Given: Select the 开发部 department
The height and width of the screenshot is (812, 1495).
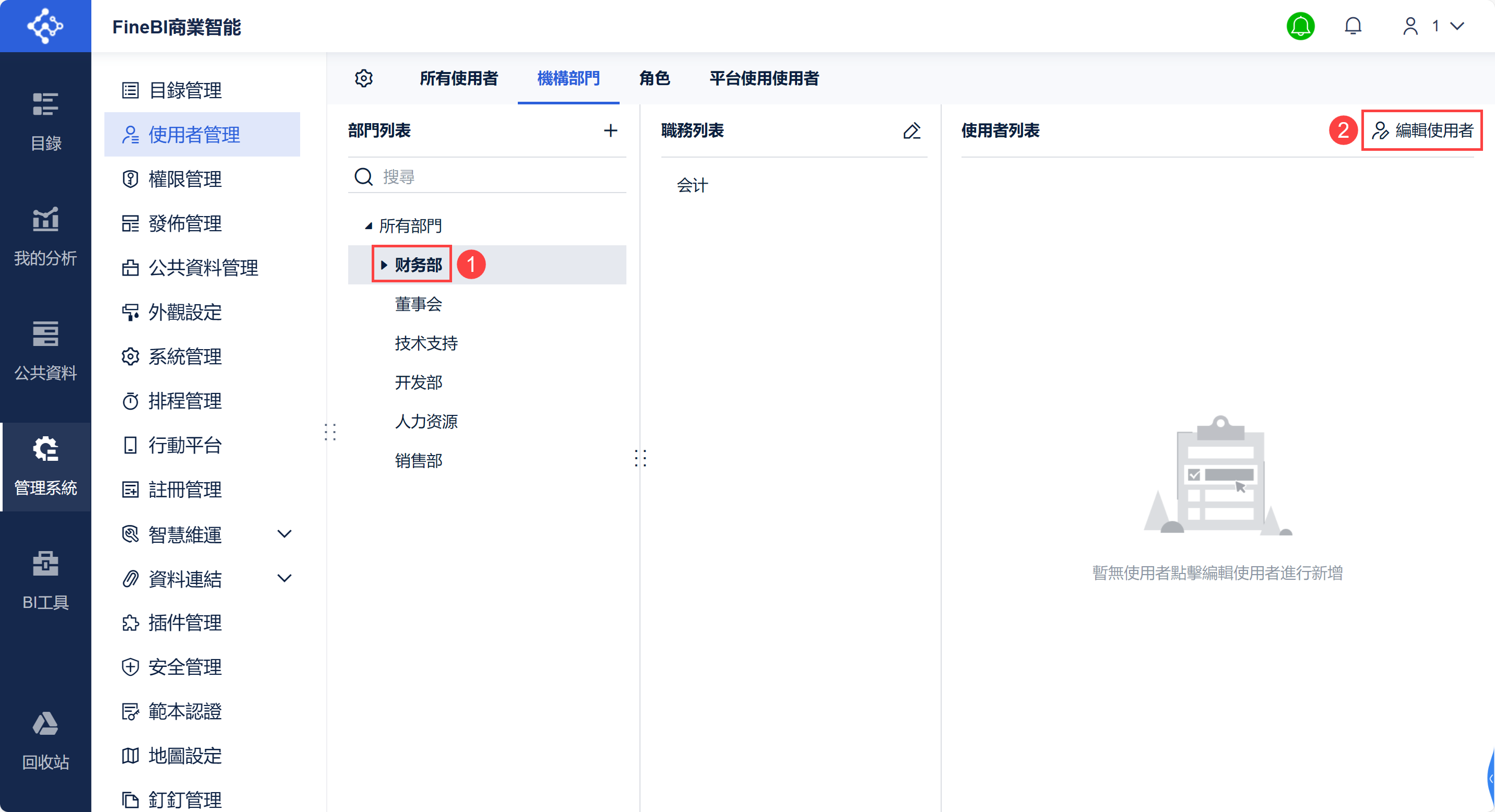Looking at the screenshot, I should 419,382.
